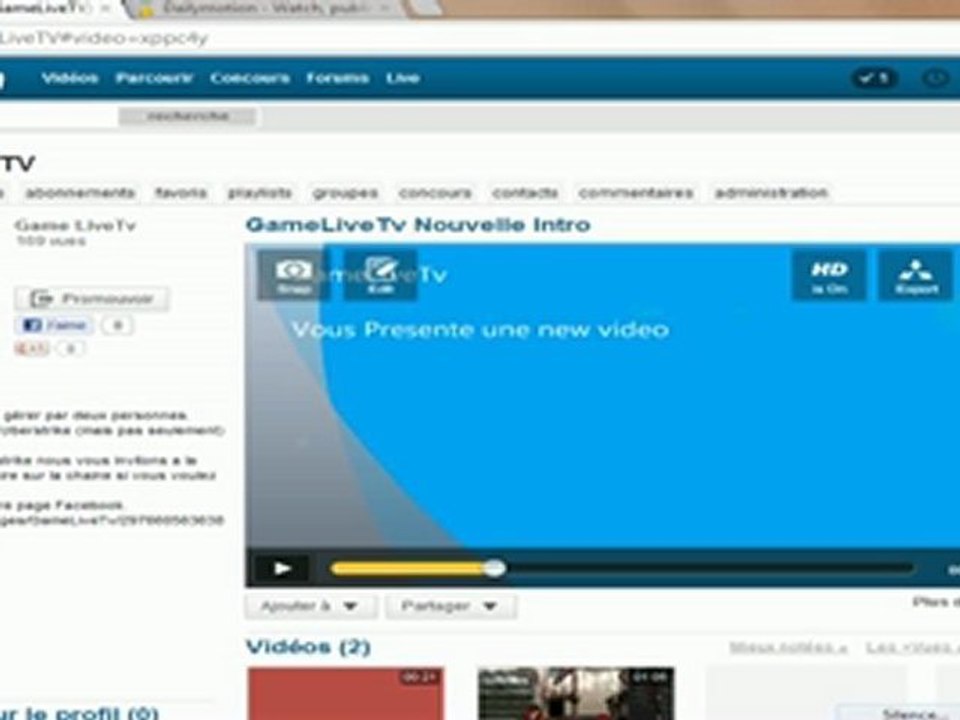Click the Vidéos (2) section heading

point(308,647)
